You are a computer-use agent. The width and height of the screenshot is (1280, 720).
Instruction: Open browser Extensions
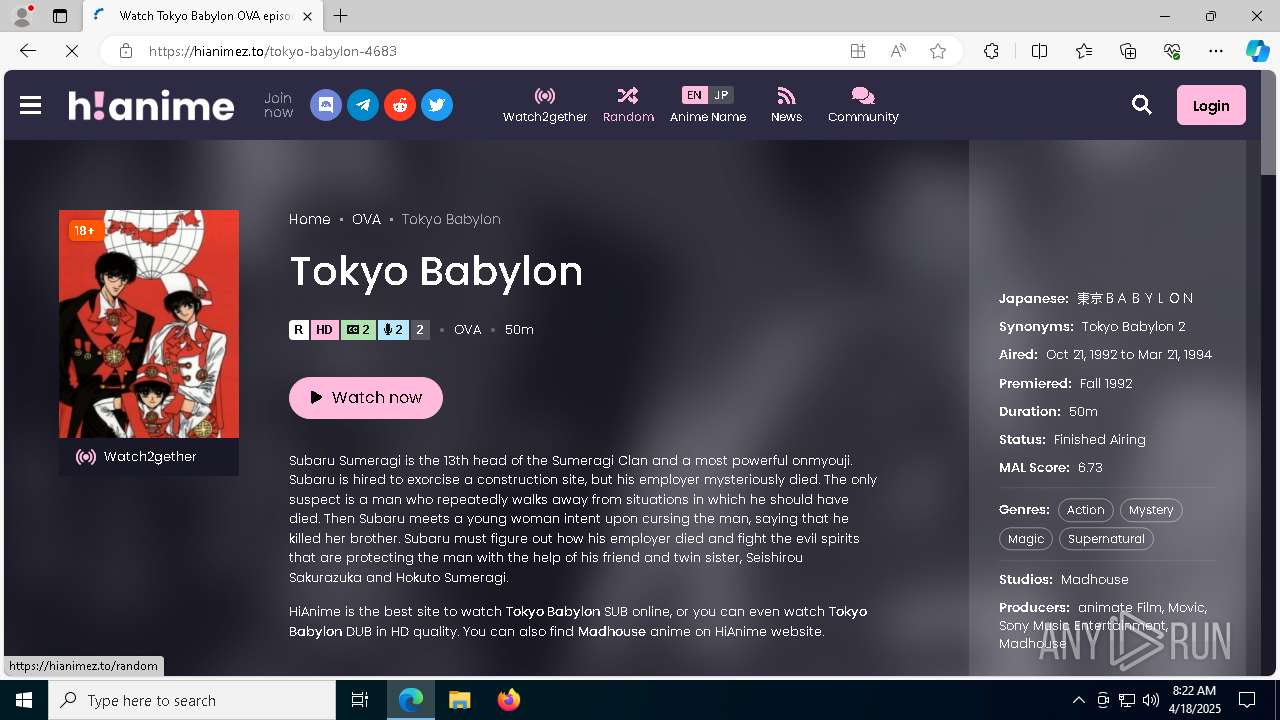click(991, 51)
